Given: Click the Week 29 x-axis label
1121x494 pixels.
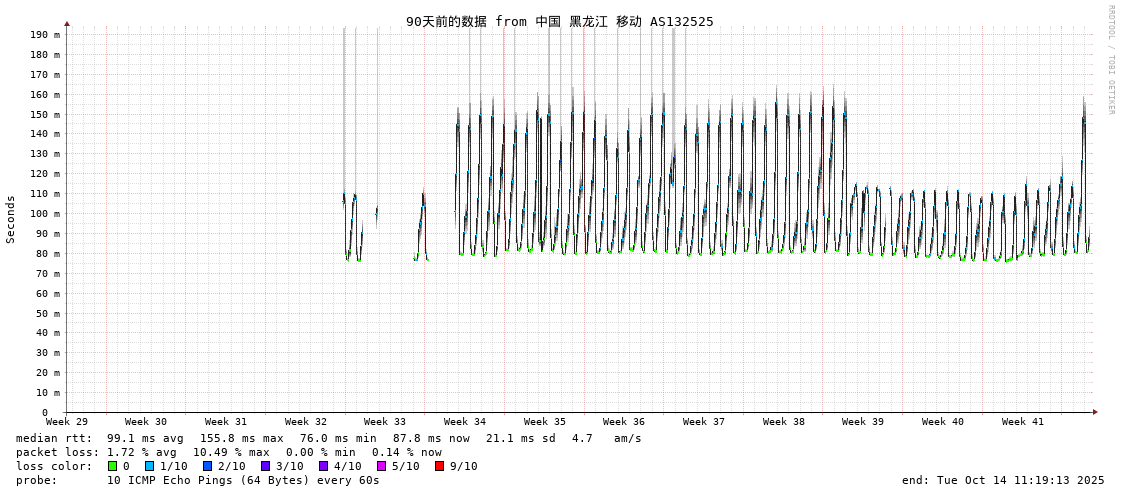Looking at the screenshot, I should pyautogui.click(x=67, y=422).
